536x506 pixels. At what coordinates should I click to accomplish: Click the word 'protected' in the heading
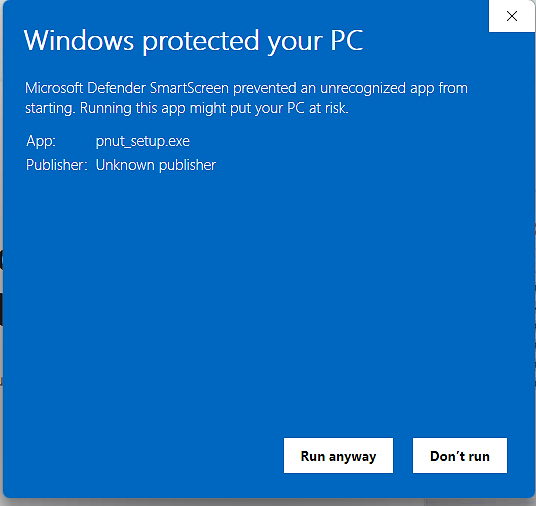coord(201,42)
